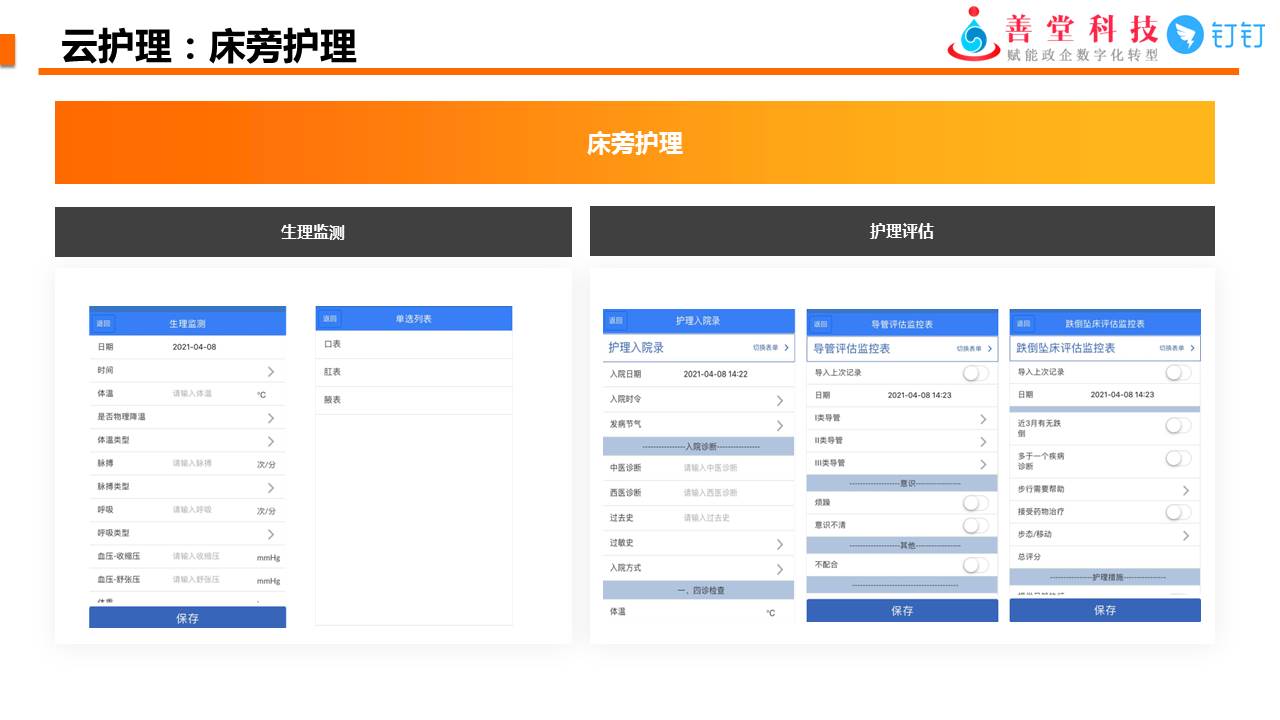This screenshot has height=720, width=1280.
Task: Tap 返回 in the 生理监测 header
Action: click(103, 324)
